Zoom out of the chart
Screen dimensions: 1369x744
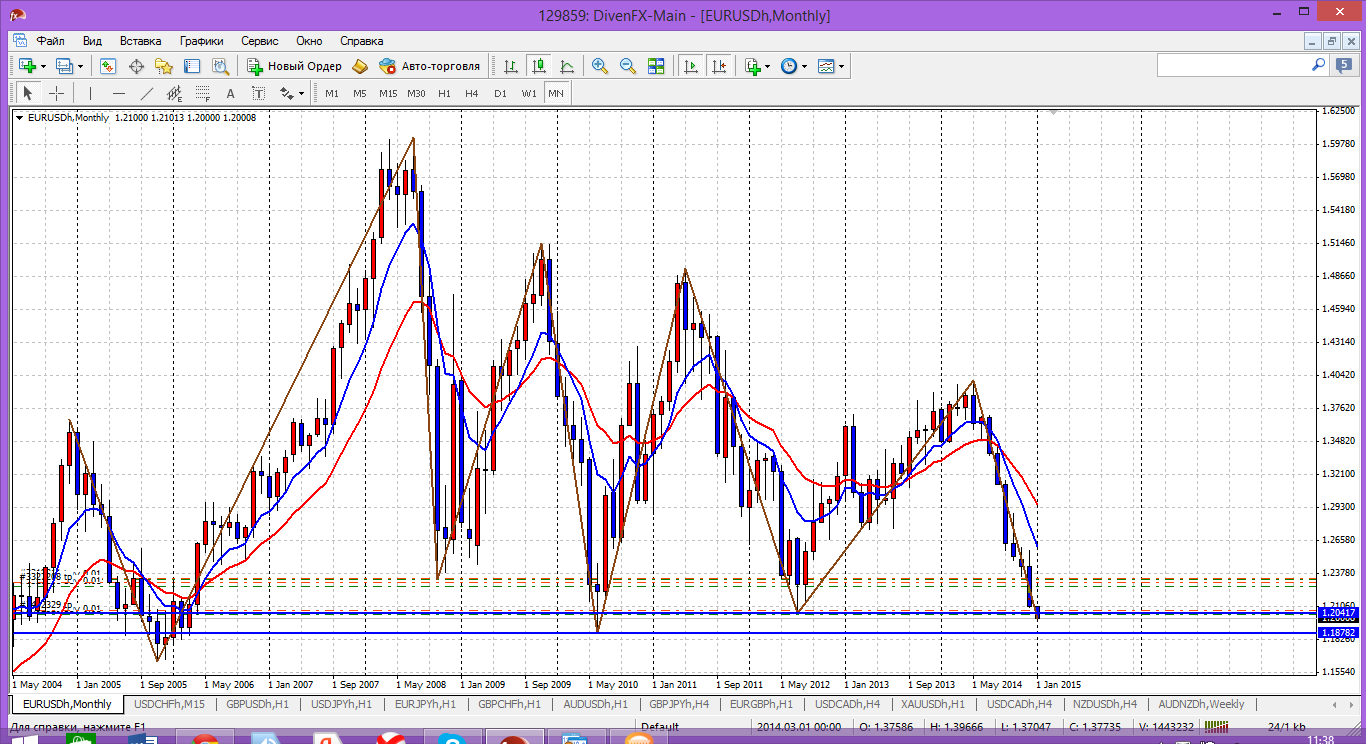click(x=628, y=66)
